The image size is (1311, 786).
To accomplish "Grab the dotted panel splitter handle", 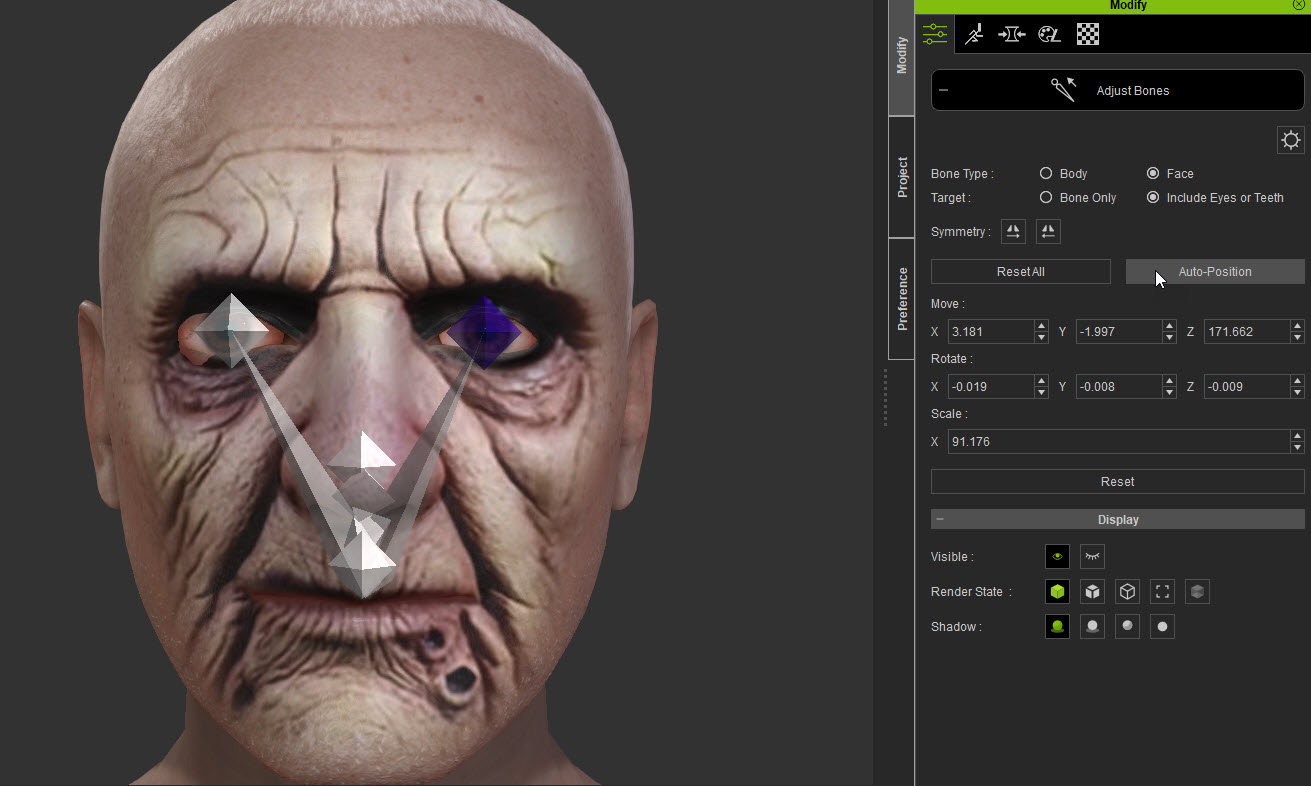I will (884, 398).
